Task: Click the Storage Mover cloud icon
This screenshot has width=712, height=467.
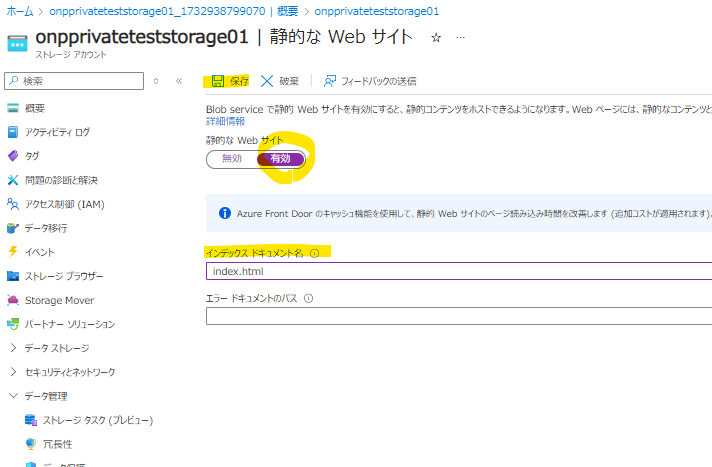Action: (13, 300)
